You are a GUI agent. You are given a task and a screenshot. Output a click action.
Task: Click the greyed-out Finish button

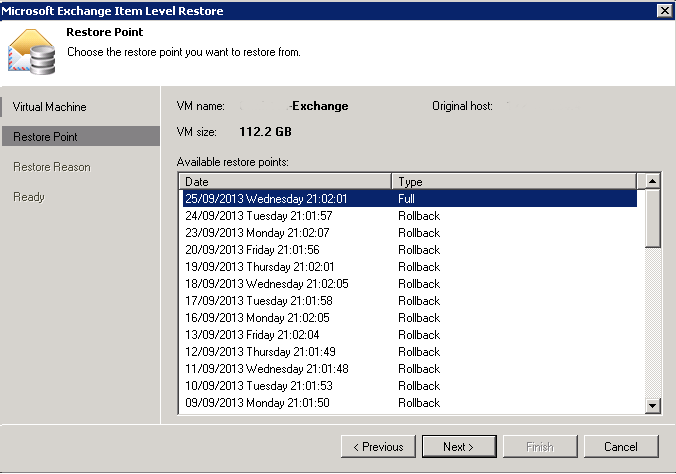coord(540,446)
